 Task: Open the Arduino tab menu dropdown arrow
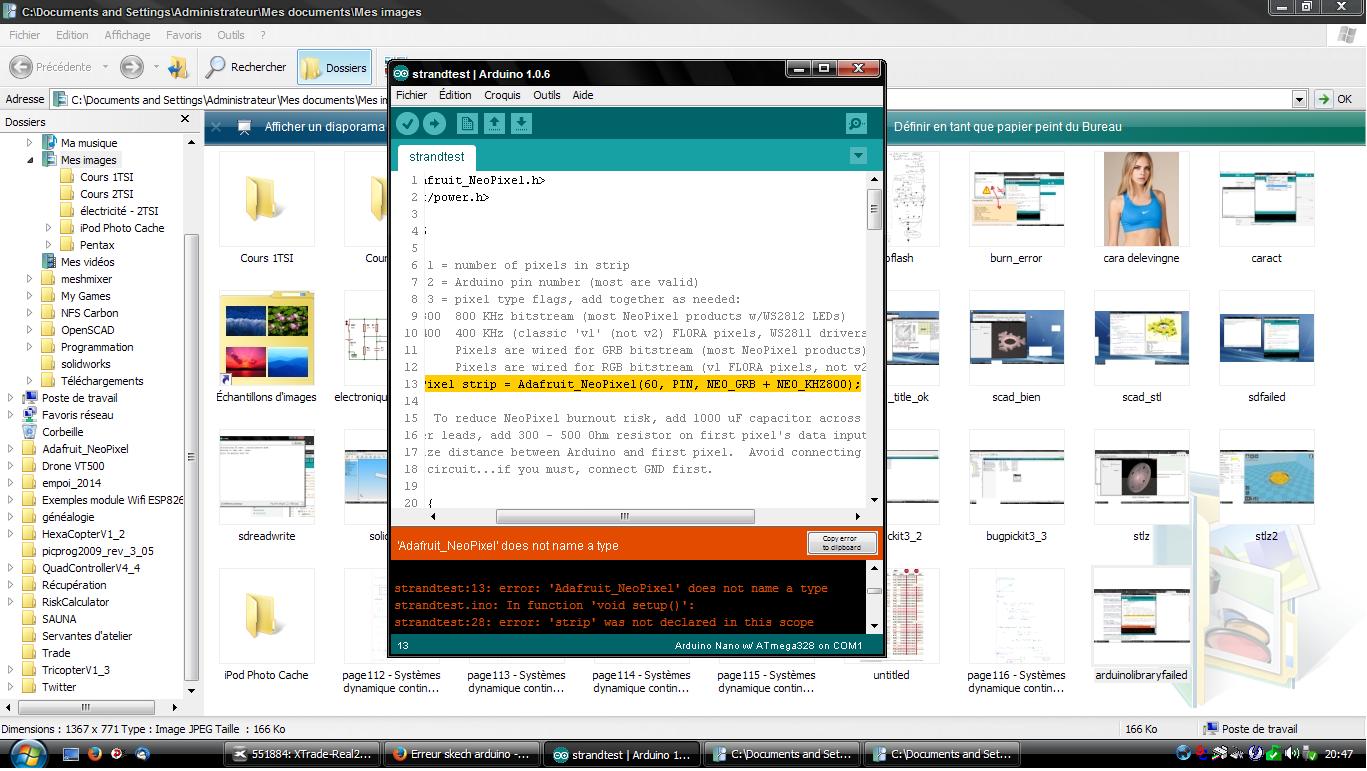pos(858,155)
